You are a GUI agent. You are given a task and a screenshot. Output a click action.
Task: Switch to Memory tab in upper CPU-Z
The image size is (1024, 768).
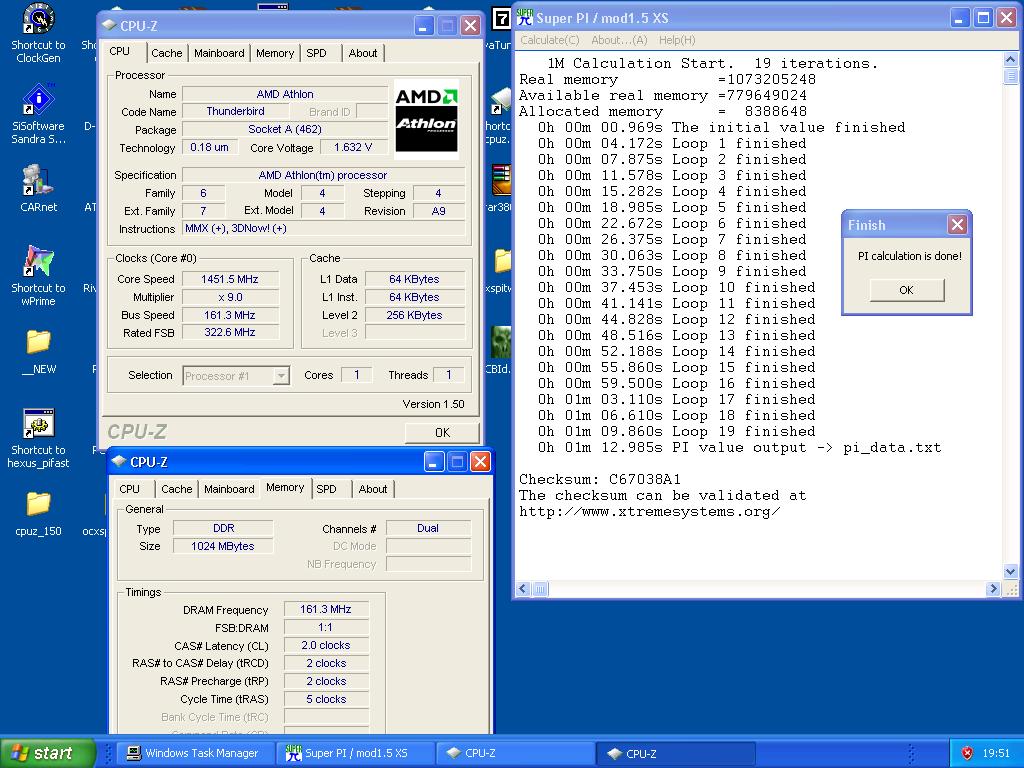pyautogui.click(x=274, y=53)
